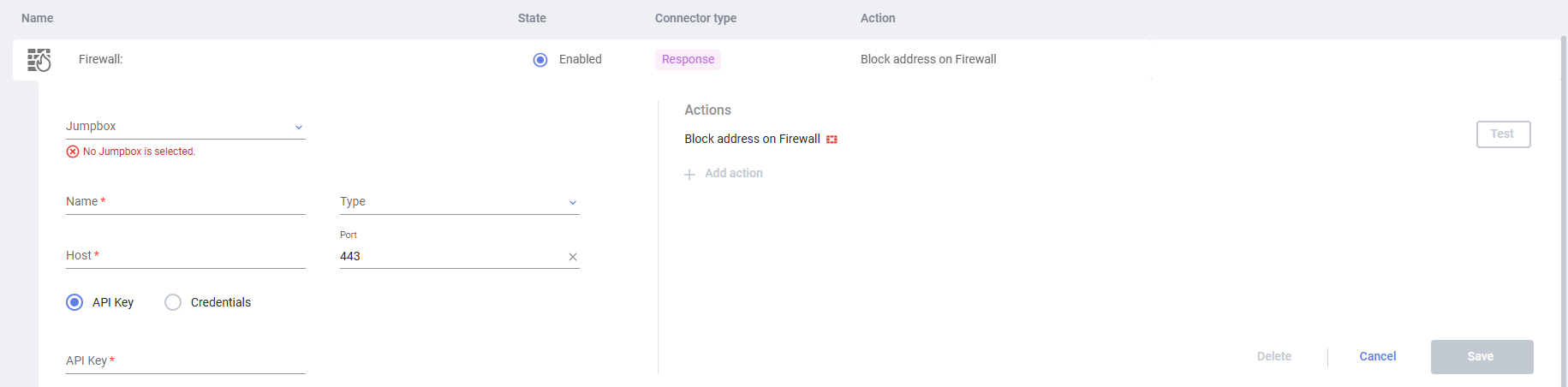Focus the required Name text field

coord(185,202)
